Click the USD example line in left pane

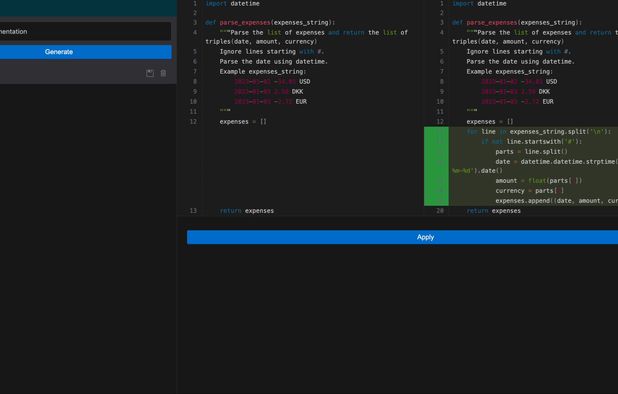(x=272, y=82)
